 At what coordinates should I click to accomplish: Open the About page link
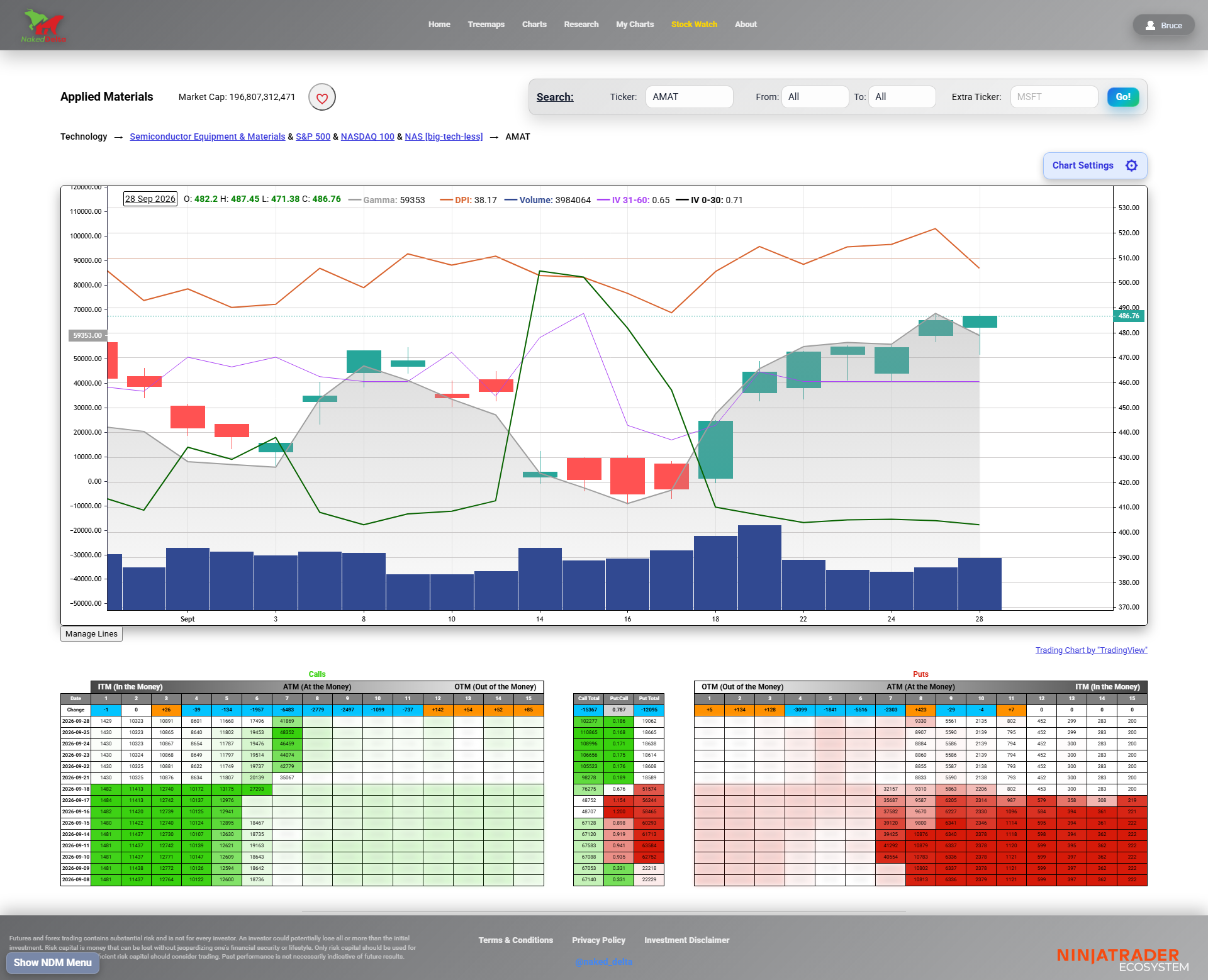click(746, 25)
